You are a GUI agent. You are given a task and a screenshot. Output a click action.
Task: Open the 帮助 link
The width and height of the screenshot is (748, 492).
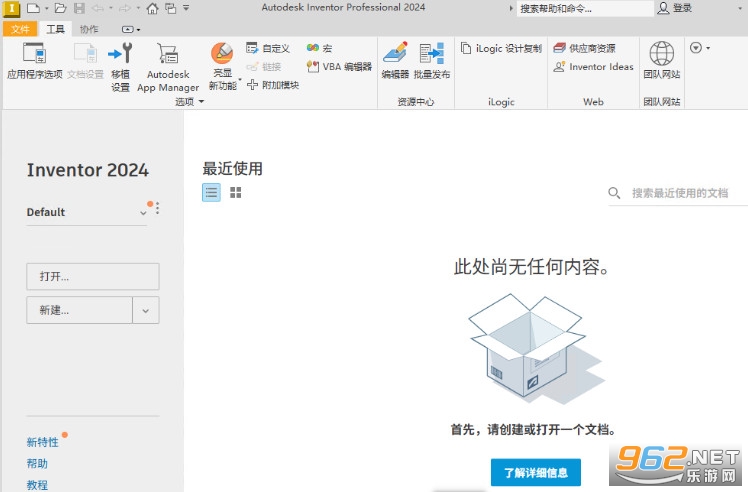(x=37, y=463)
